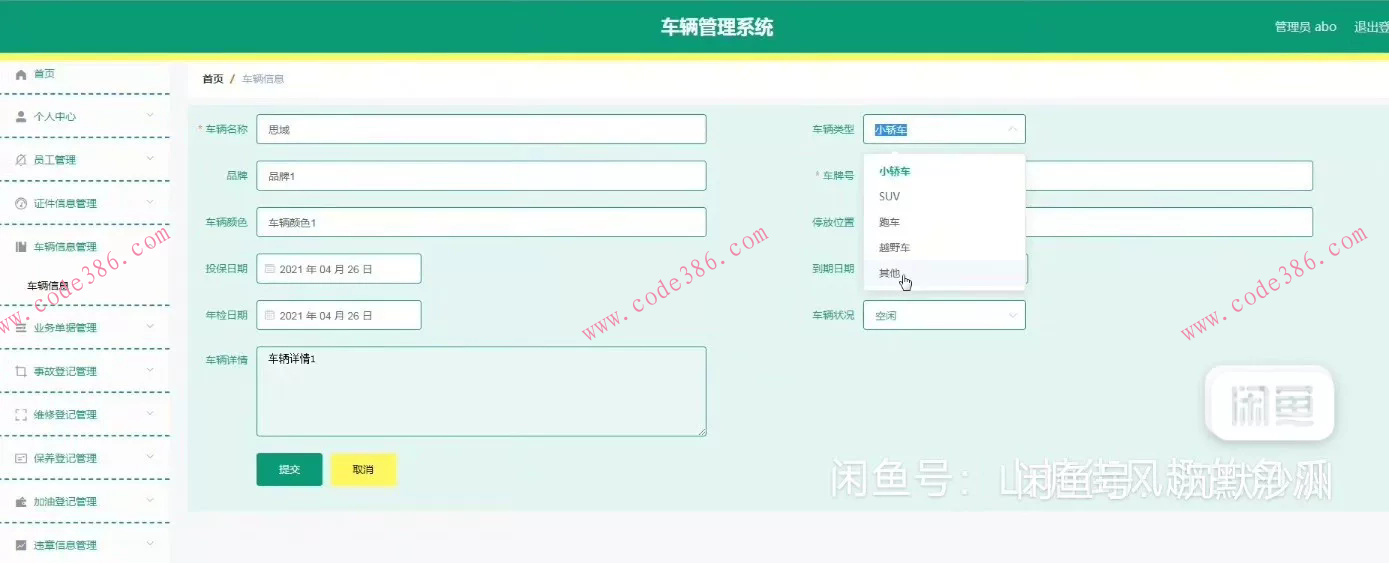Click the 加油登记管理 sidebar icon
Image resolution: width=1389 pixels, height=563 pixels.
pos(21,501)
